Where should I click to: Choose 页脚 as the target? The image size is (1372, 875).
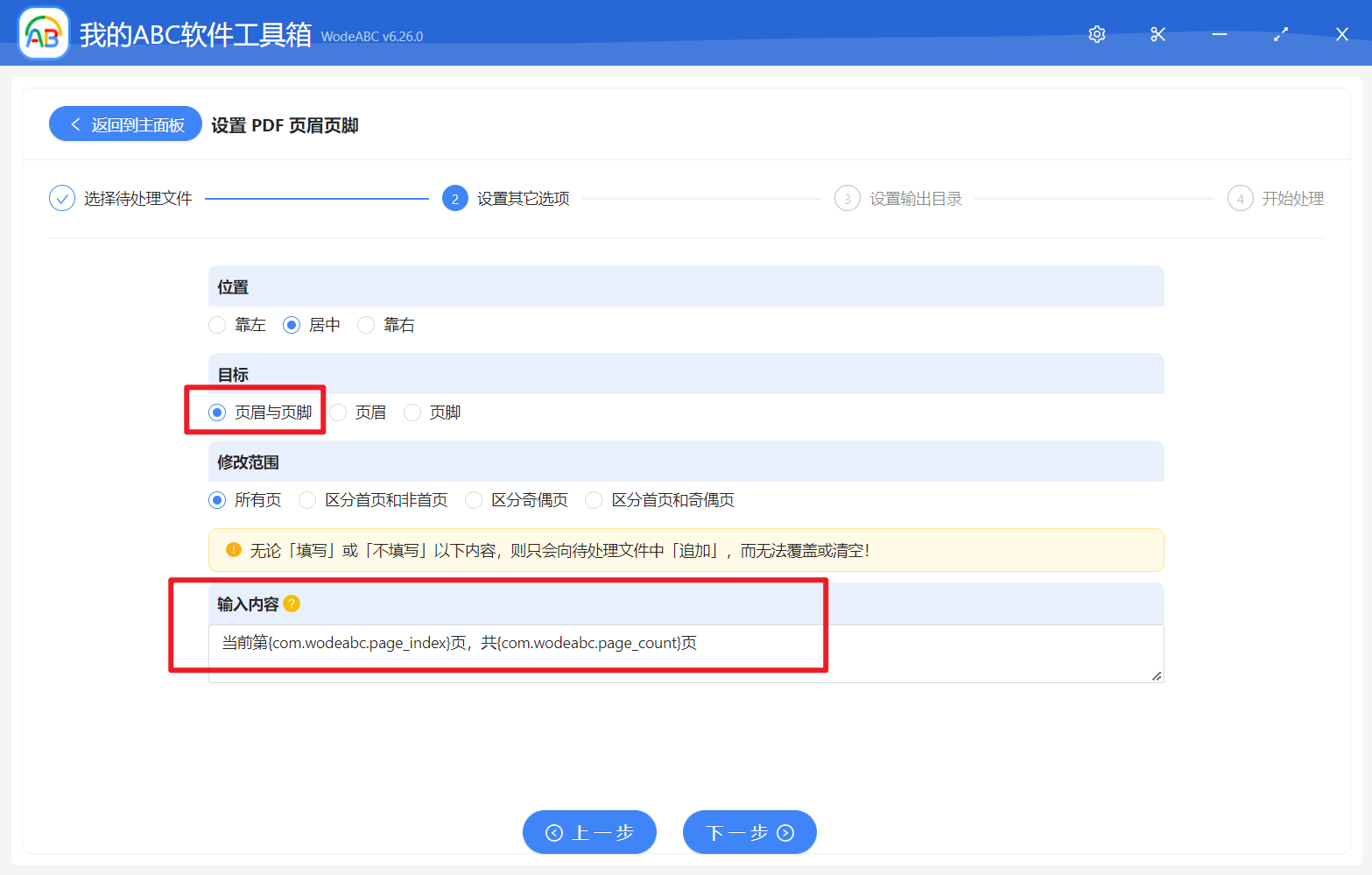point(412,412)
